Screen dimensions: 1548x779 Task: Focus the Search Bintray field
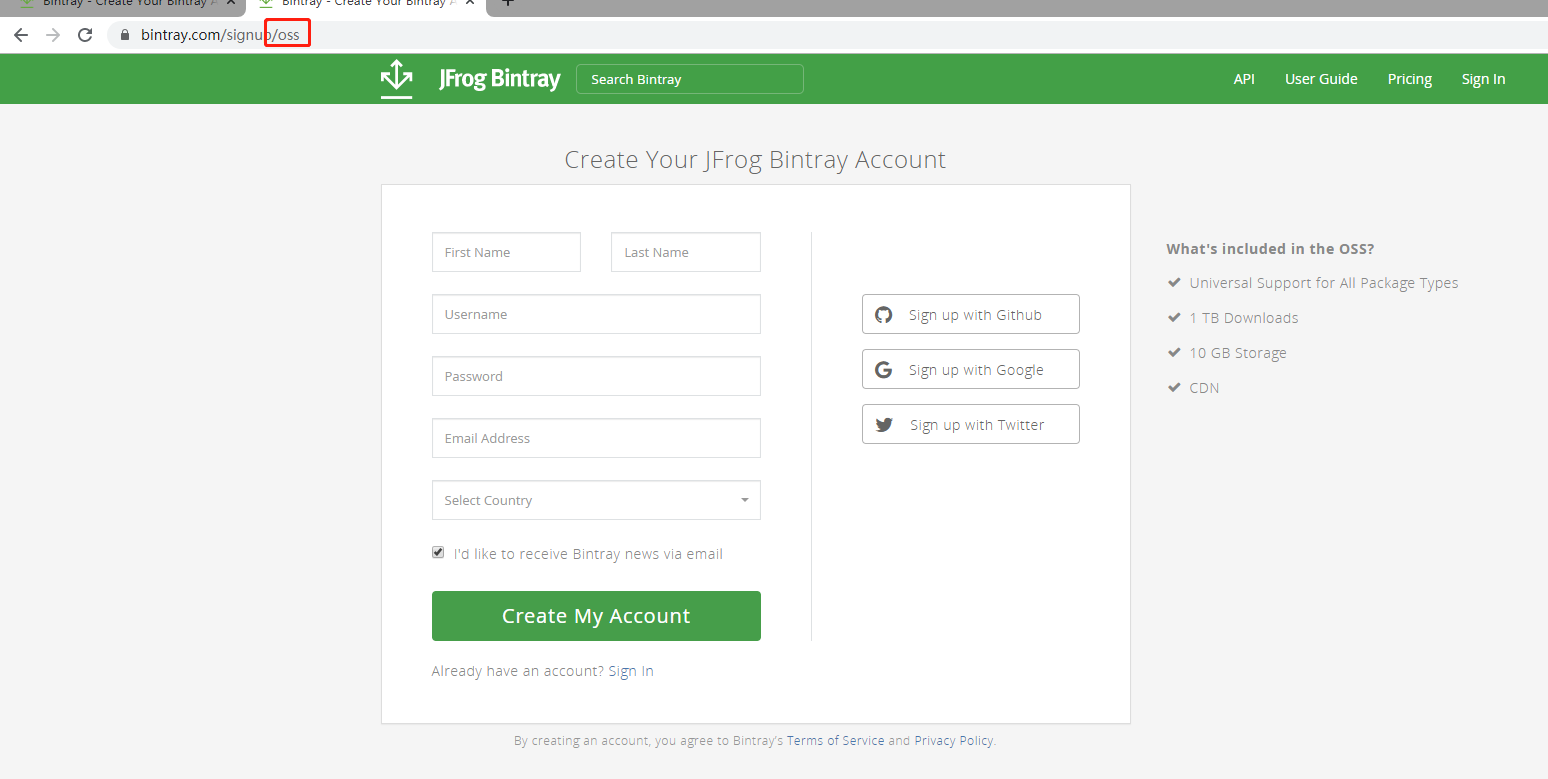pyautogui.click(x=690, y=79)
